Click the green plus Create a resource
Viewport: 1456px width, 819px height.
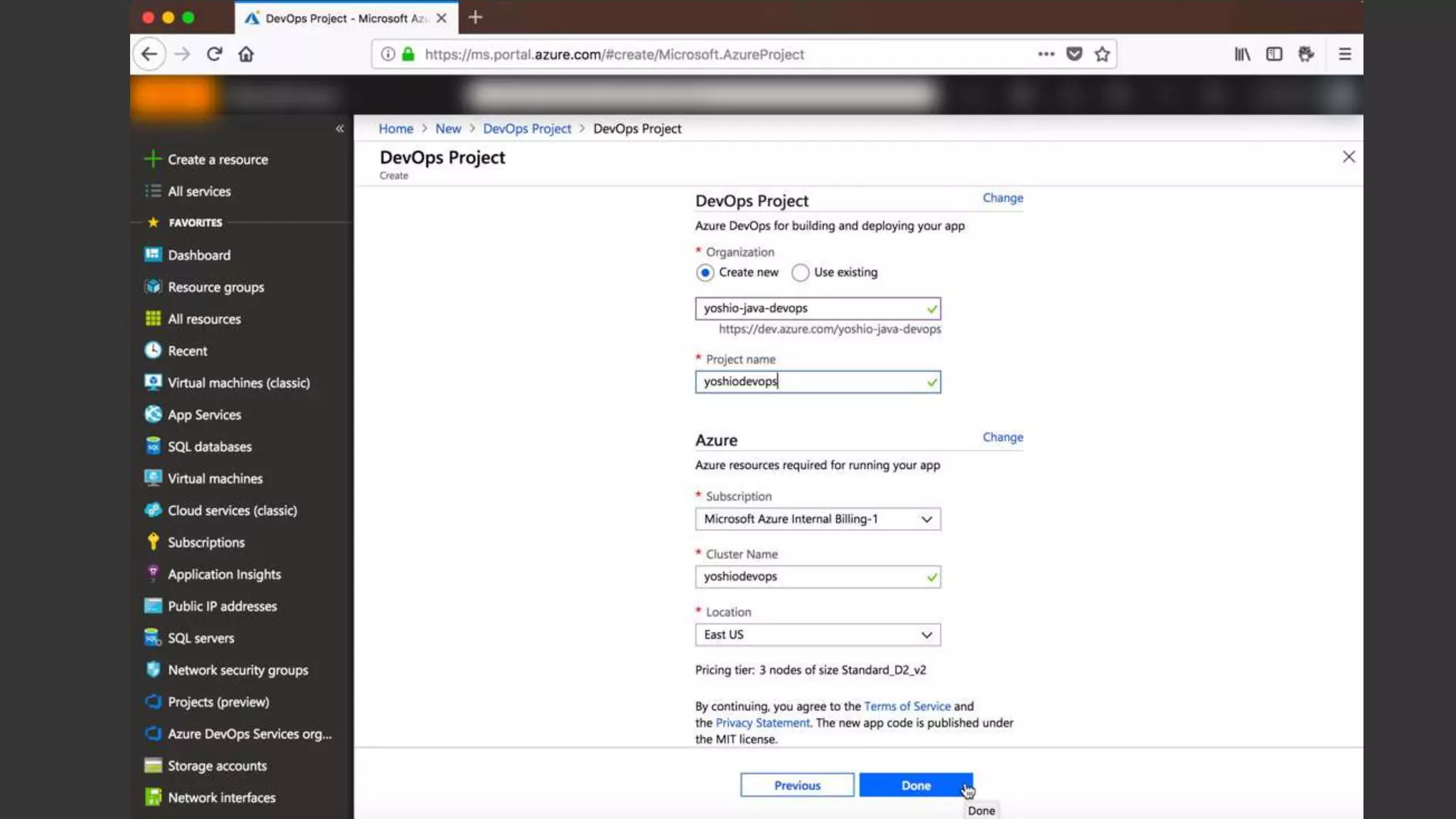[153, 159]
